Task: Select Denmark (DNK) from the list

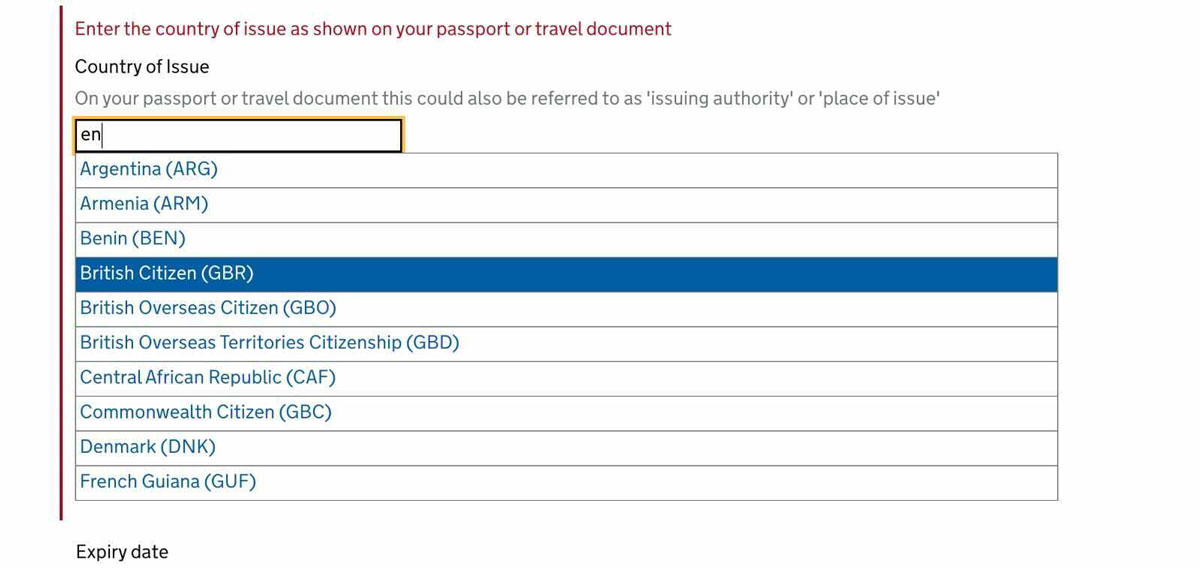Action: [x=148, y=447]
